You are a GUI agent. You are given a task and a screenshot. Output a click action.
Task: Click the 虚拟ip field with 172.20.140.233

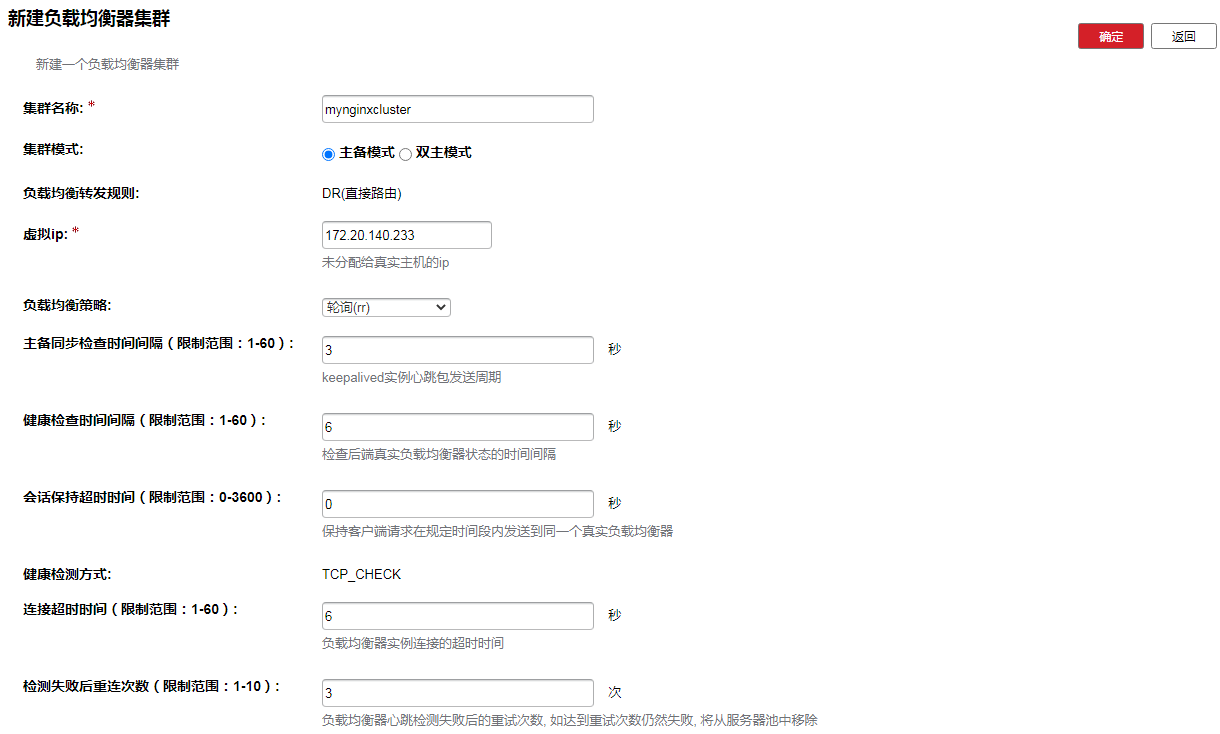406,235
